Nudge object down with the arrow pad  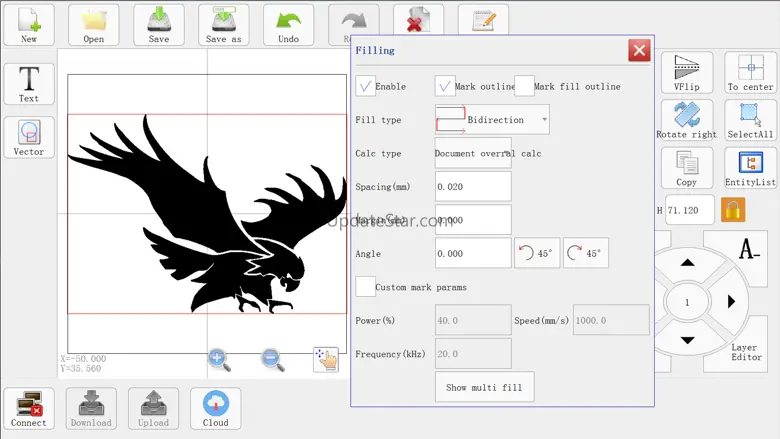click(x=687, y=341)
